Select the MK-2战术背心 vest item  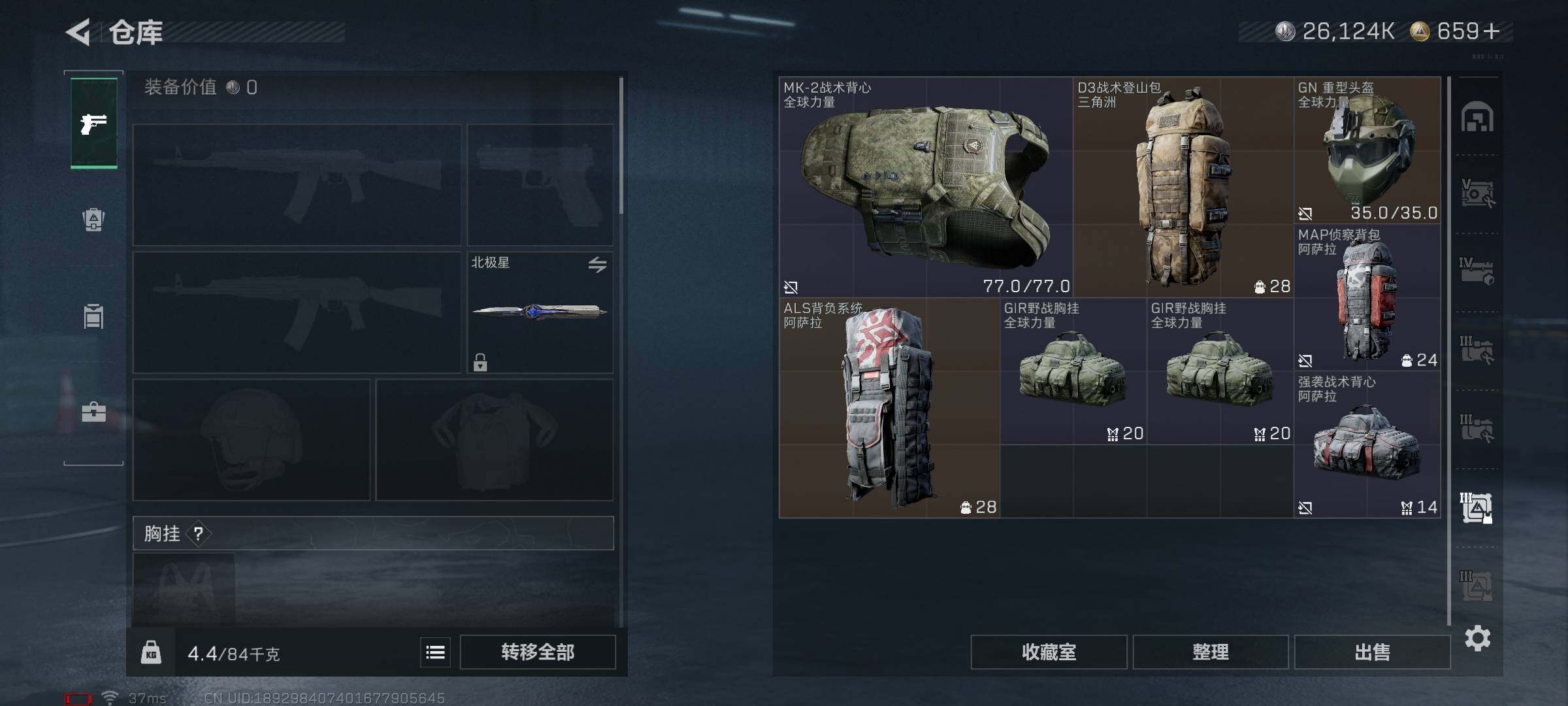pyautogui.click(x=926, y=187)
